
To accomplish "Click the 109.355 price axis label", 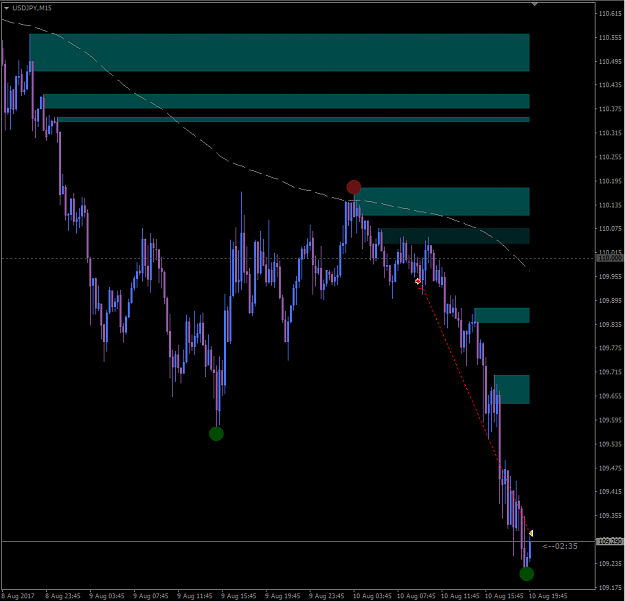I will 610,515.
